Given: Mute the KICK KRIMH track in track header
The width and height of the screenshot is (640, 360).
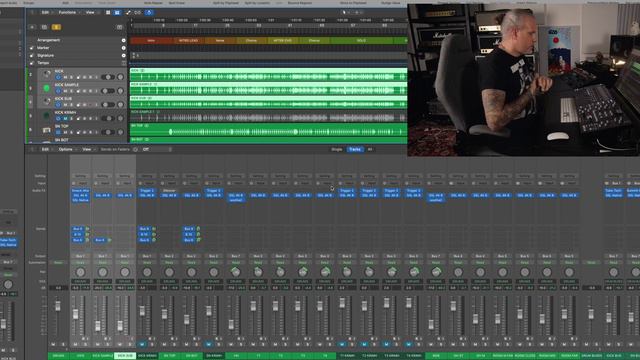Looking at the screenshot, I should pos(65,118).
